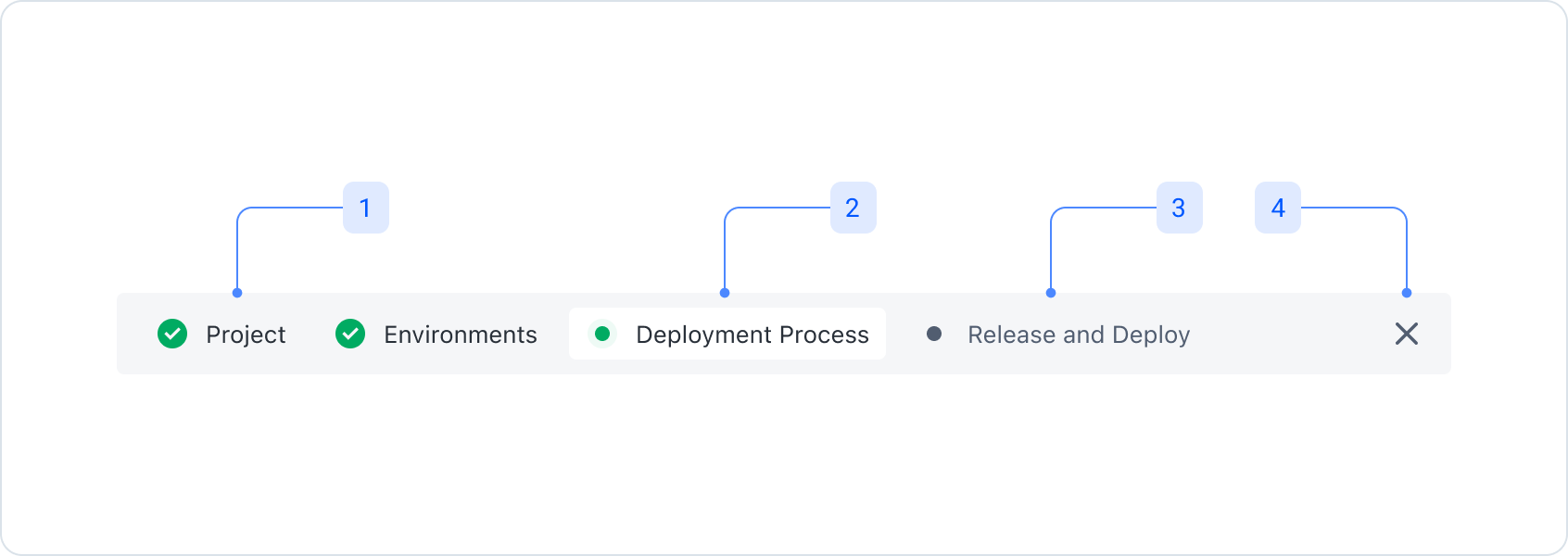Click the blue endpoint dot of callout 1
1568x556 pixels.
(237, 293)
